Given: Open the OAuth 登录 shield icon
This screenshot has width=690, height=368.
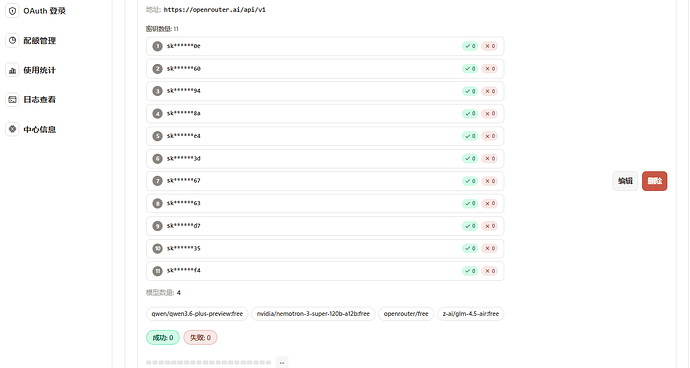Looking at the screenshot, I should 12,11.
